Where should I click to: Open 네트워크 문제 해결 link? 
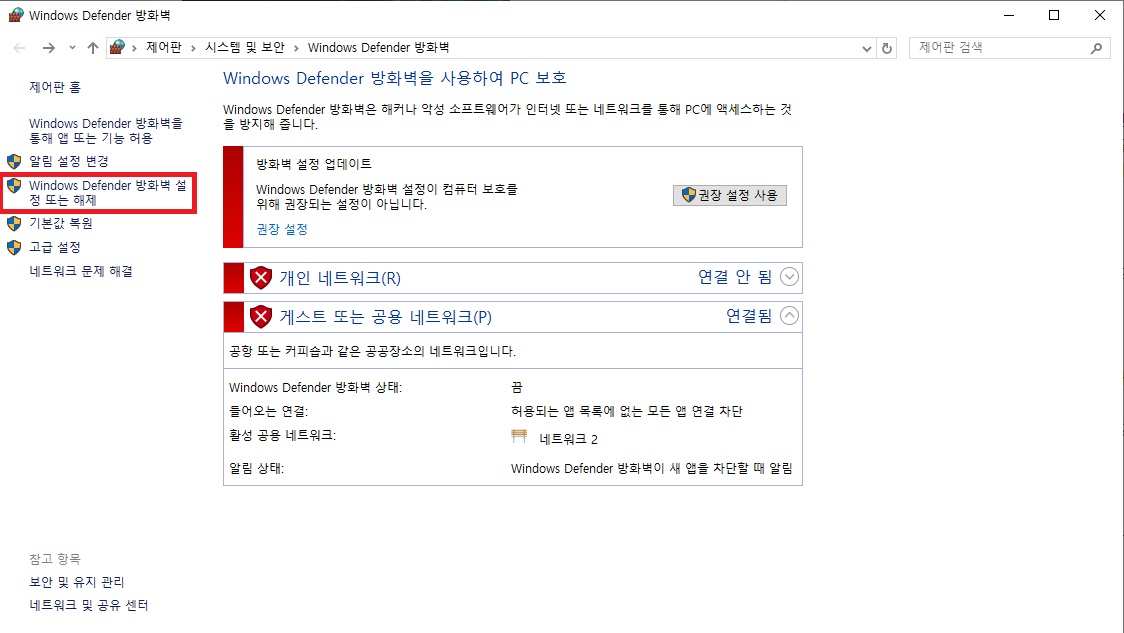(81, 271)
